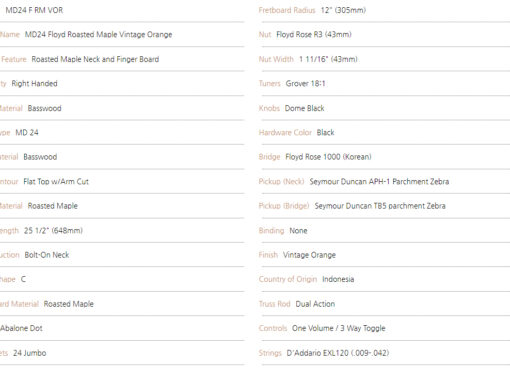
Task: Click the Abalone Dot inlay value
Action: (21, 328)
